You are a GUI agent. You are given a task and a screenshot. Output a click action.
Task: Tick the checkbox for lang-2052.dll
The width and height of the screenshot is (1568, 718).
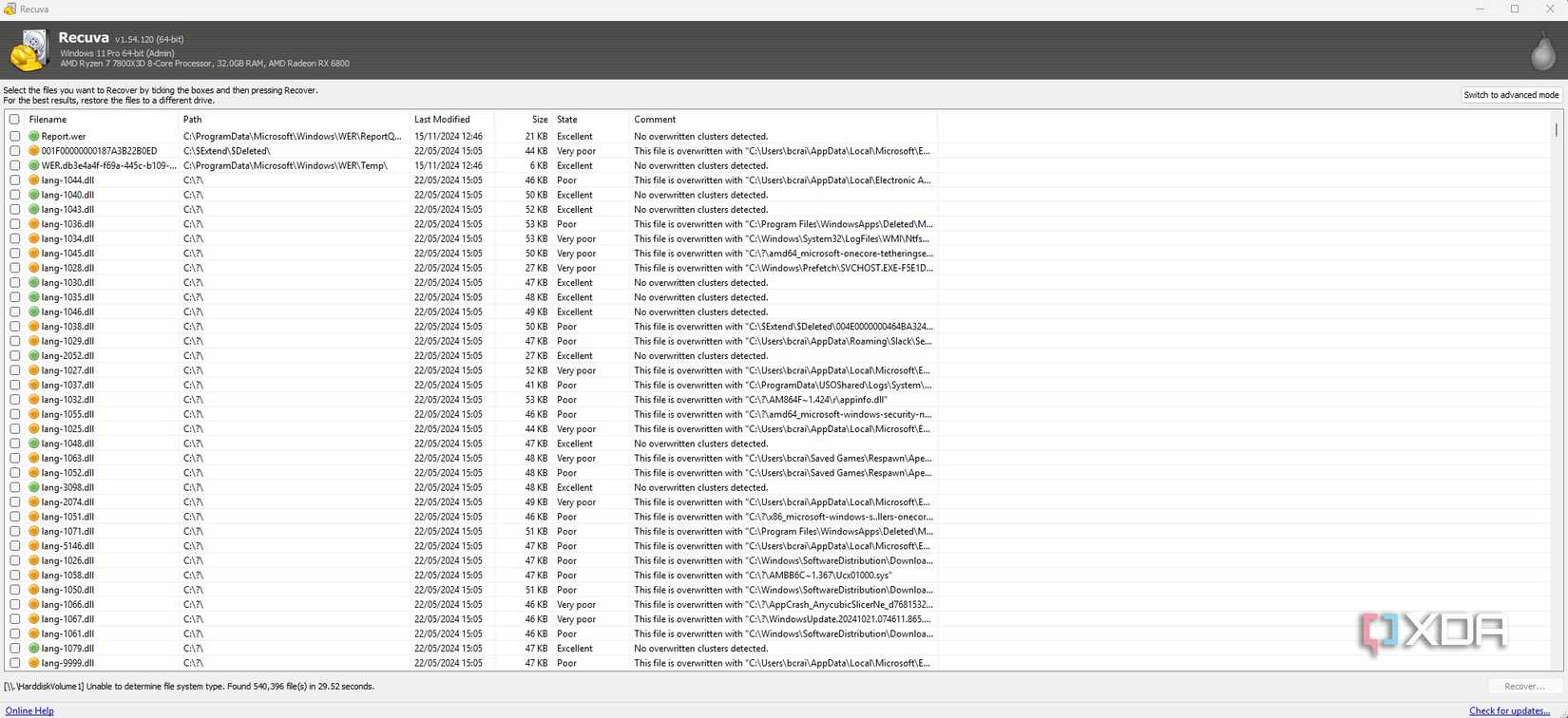(x=14, y=356)
